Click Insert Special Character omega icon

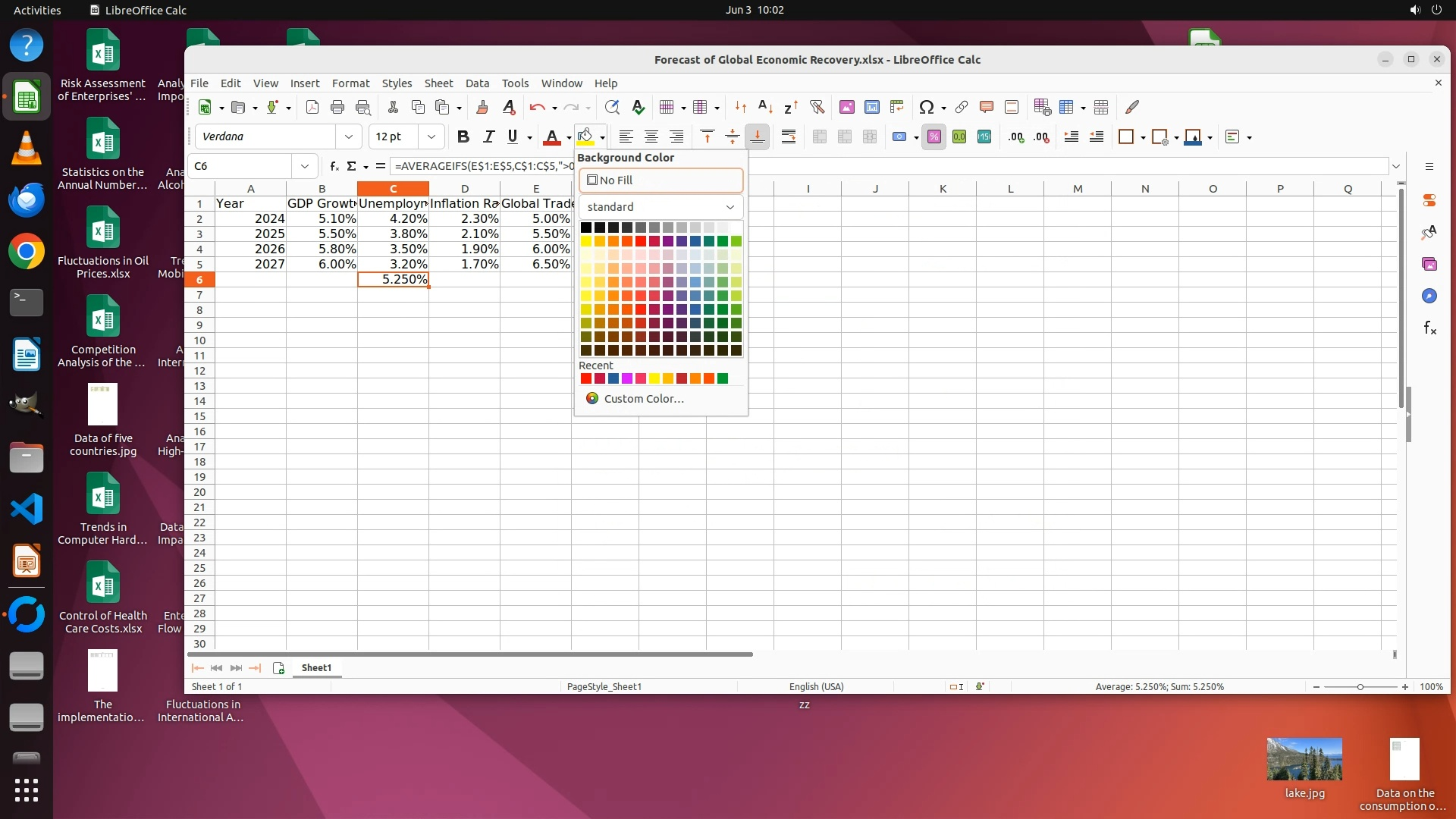[926, 107]
